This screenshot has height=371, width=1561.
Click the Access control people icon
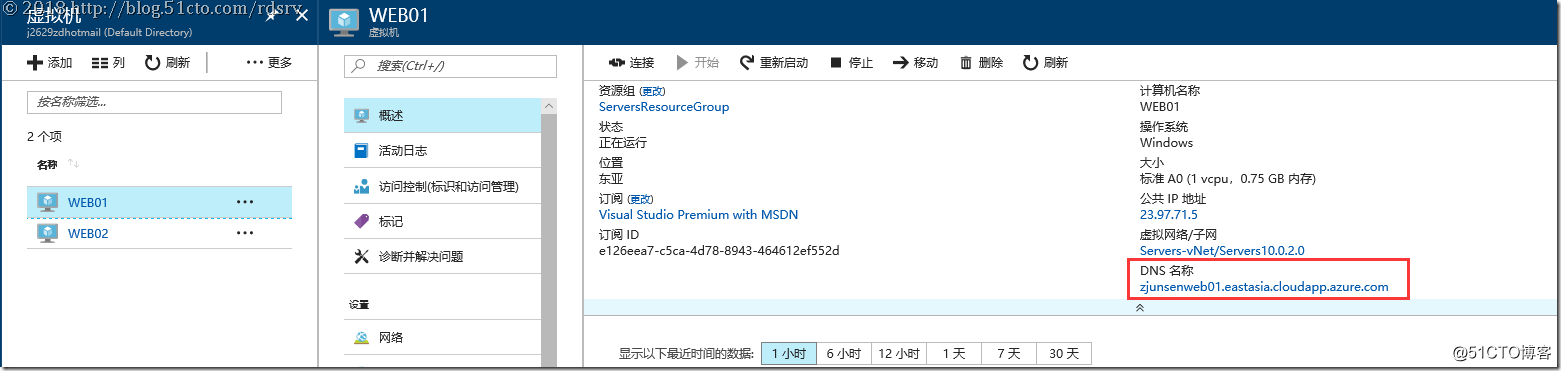361,186
